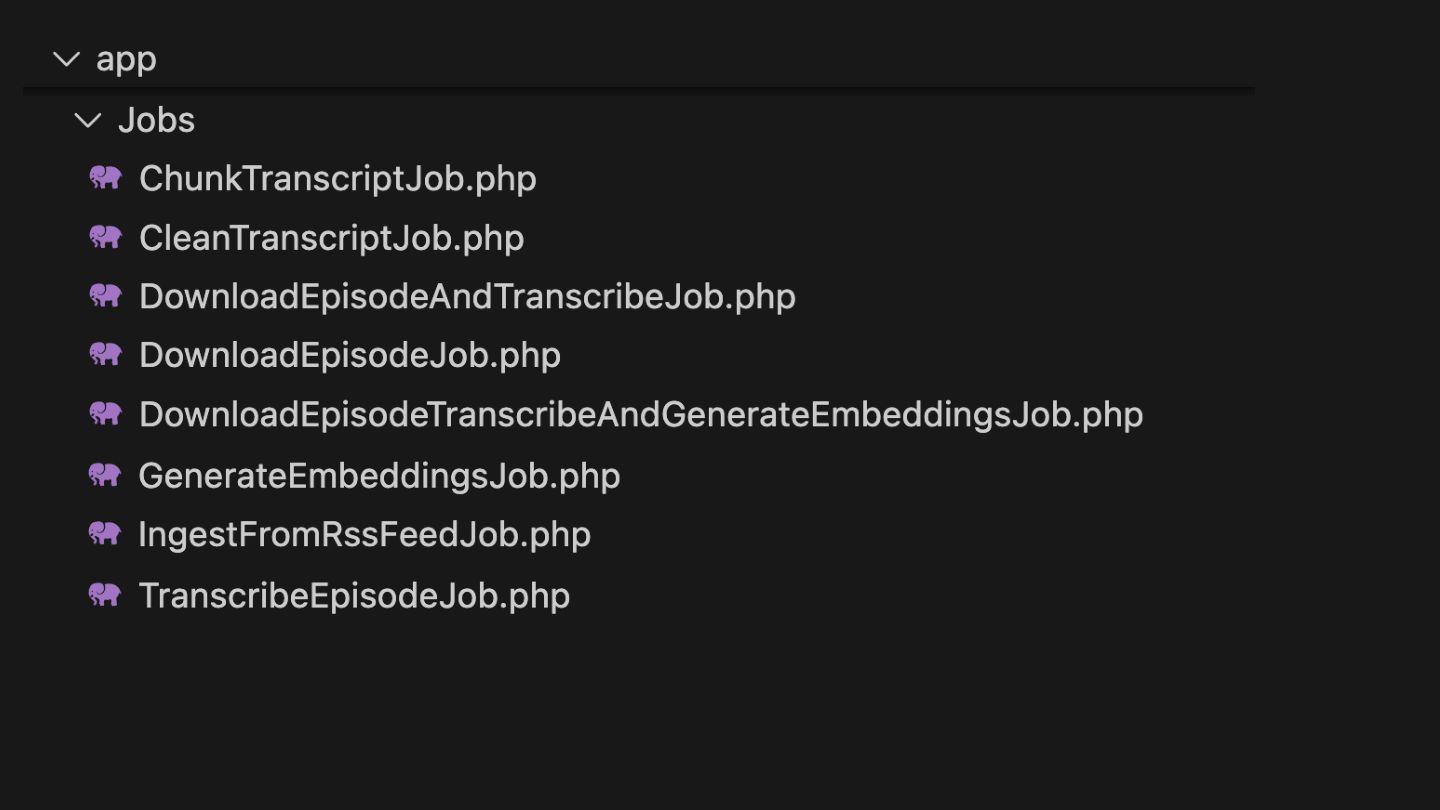Select the app folder label
Viewport: 1440px width, 810px height.
coord(126,60)
